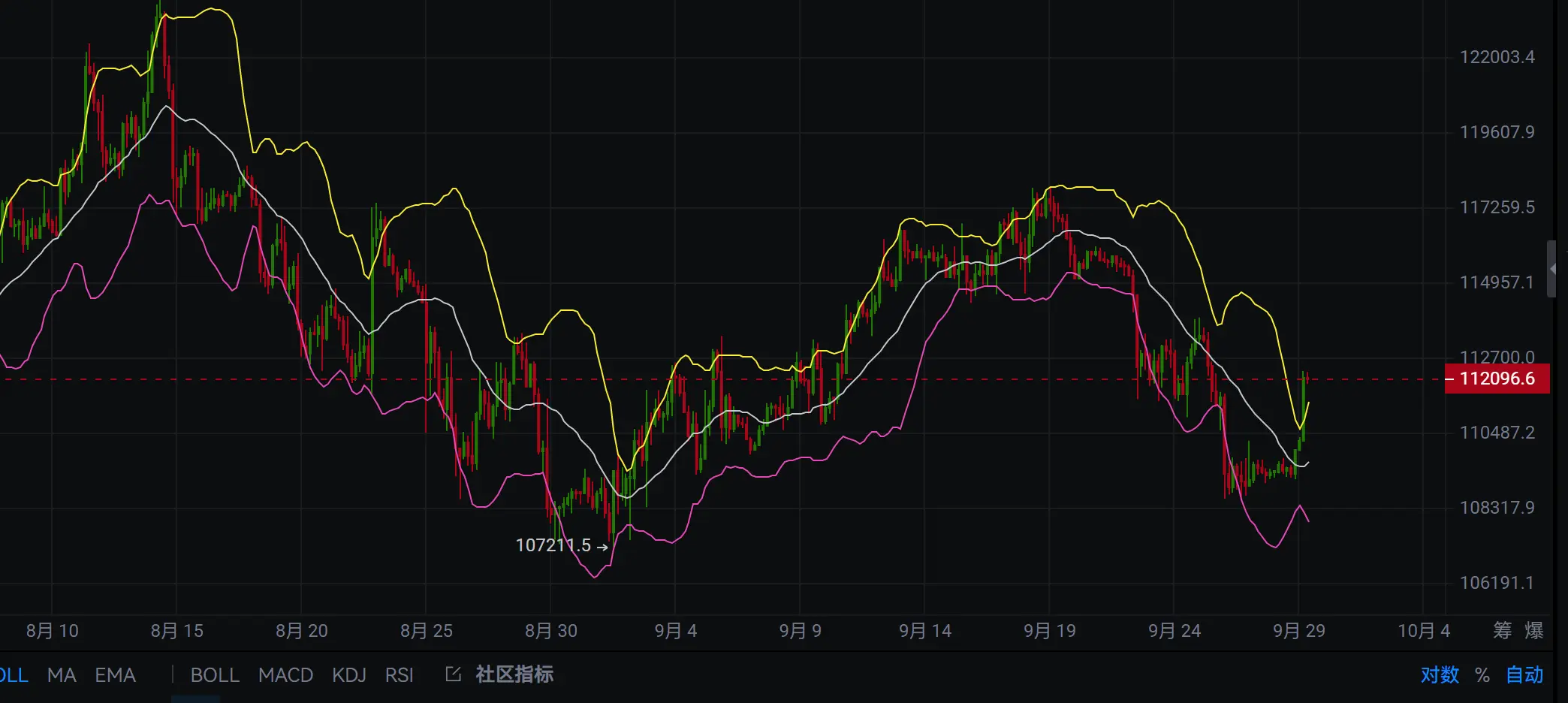Switch main indicator to EMA
The width and height of the screenshot is (1568, 703).
pos(115,674)
